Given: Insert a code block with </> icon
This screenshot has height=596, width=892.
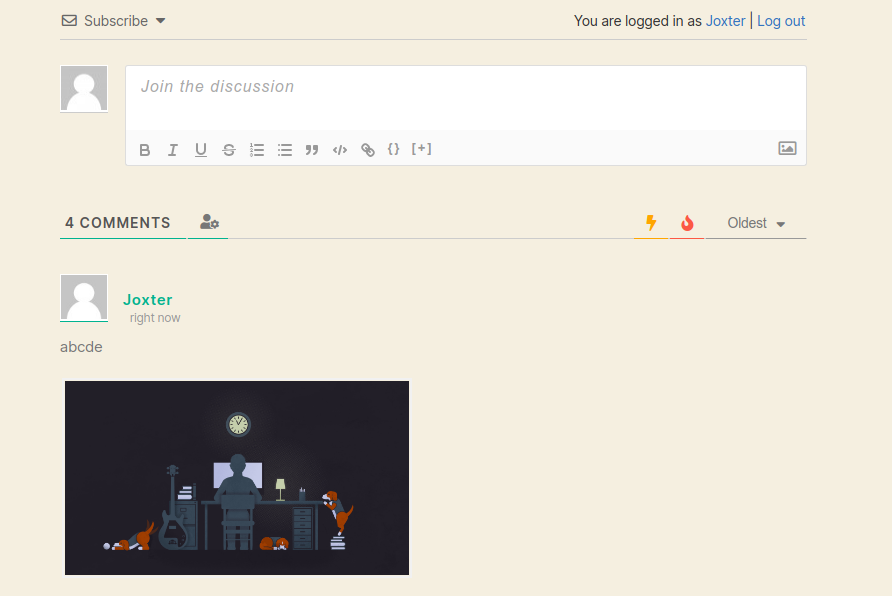Looking at the screenshot, I should click(x=340, y=150).
